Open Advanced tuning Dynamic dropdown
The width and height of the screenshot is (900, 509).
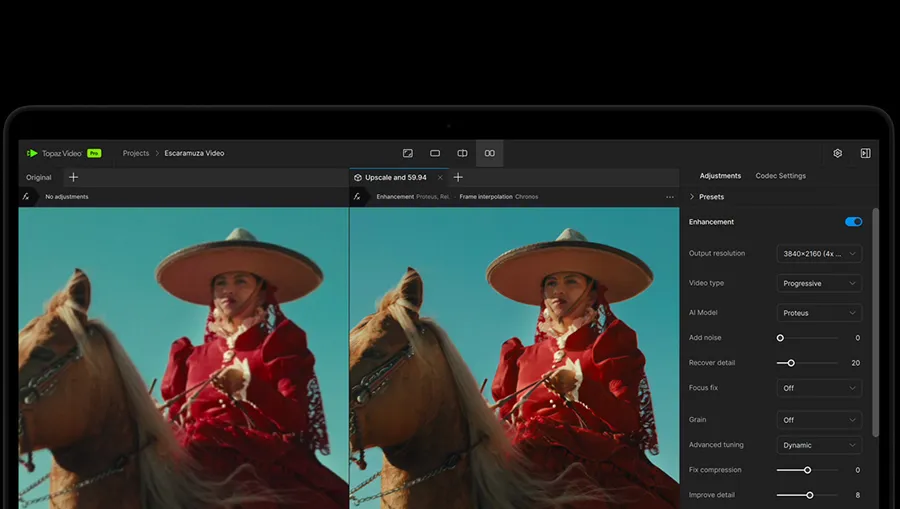click(x=819, y=445)
